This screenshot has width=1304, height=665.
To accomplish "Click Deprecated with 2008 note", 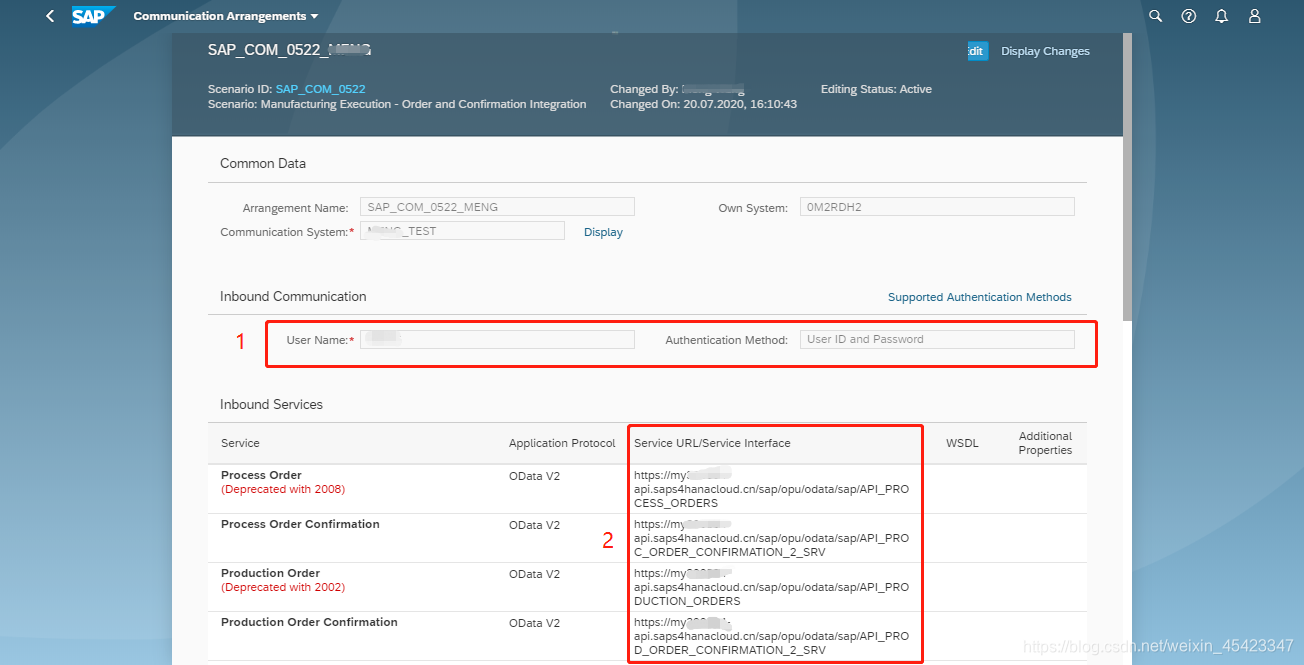I will click(283, 489).
